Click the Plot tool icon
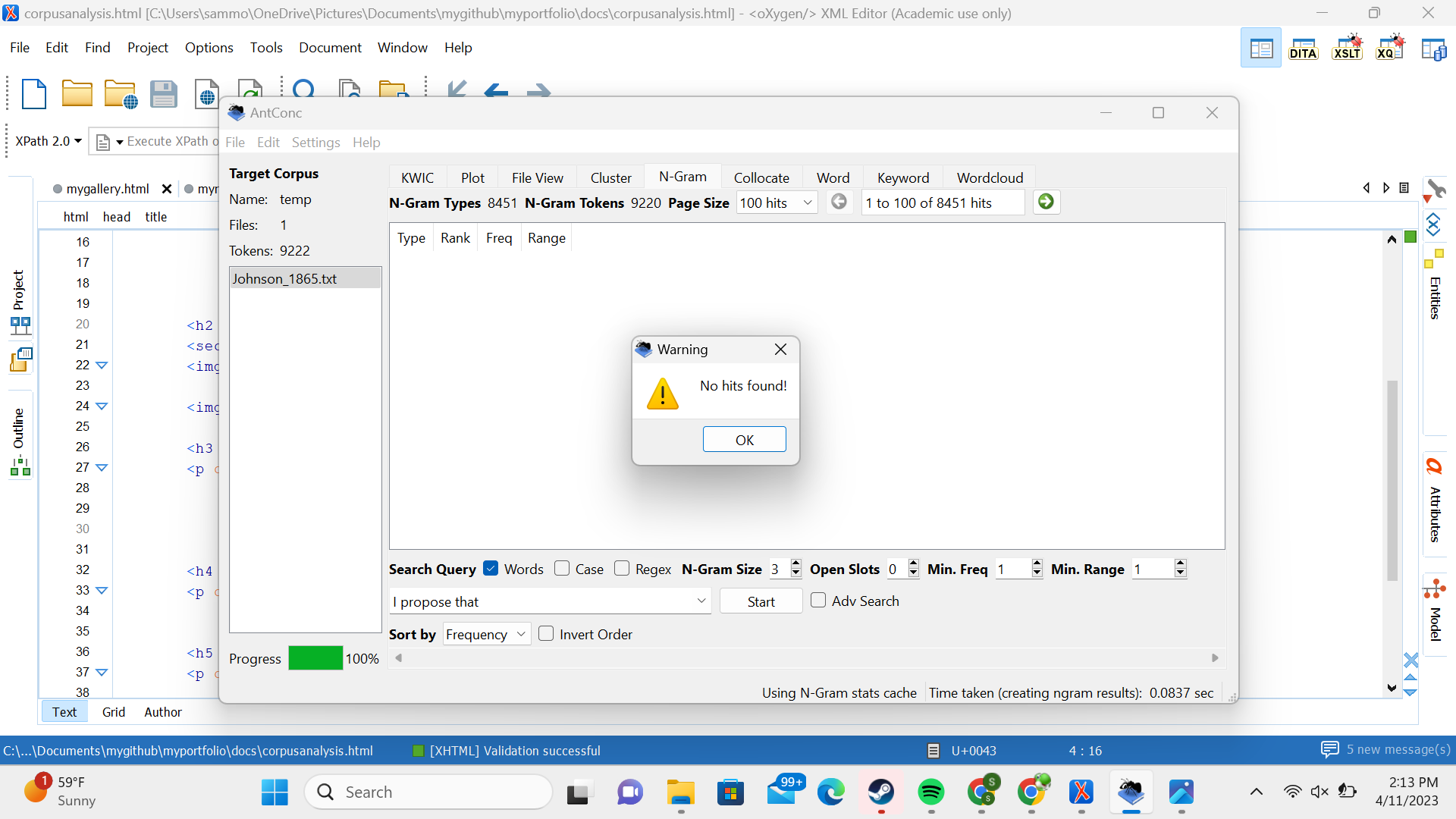1456x819 pixels. point(471,178)
